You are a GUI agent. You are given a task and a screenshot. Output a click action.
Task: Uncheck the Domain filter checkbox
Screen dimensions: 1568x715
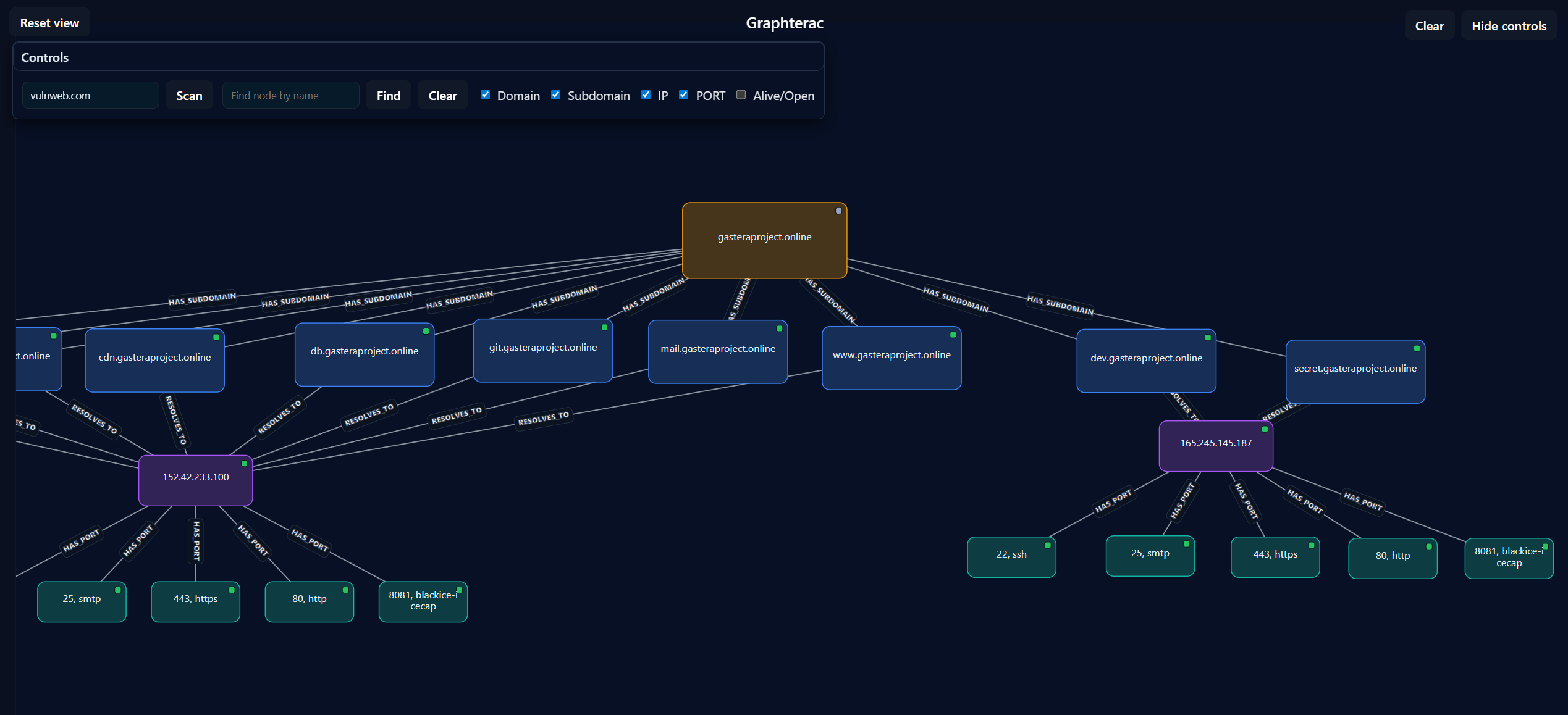[486, 94]
